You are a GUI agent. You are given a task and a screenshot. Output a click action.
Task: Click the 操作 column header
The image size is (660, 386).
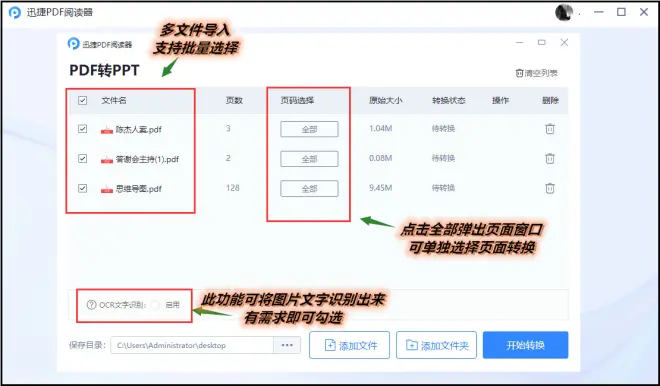coord(500,101)
